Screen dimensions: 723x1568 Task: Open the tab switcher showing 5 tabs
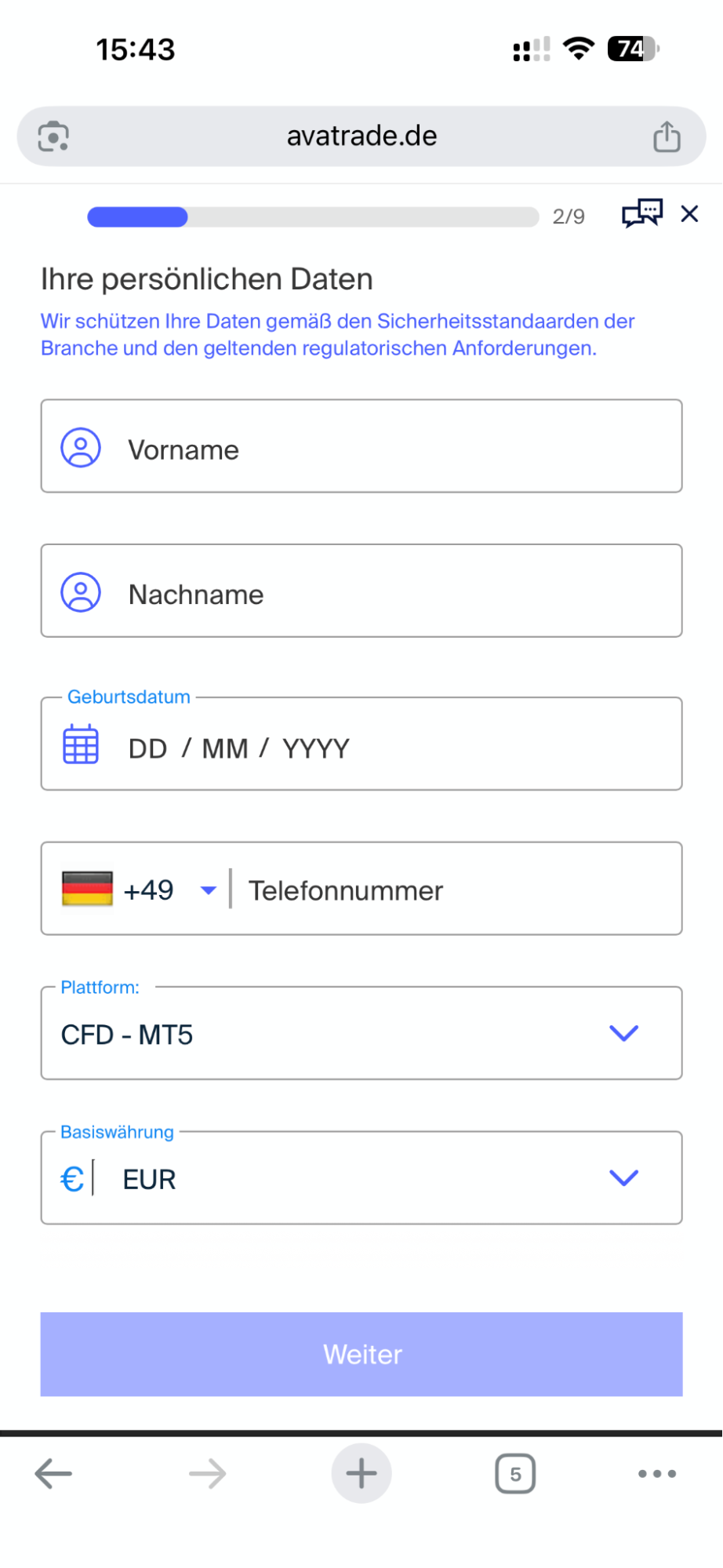coord(515,1474)
